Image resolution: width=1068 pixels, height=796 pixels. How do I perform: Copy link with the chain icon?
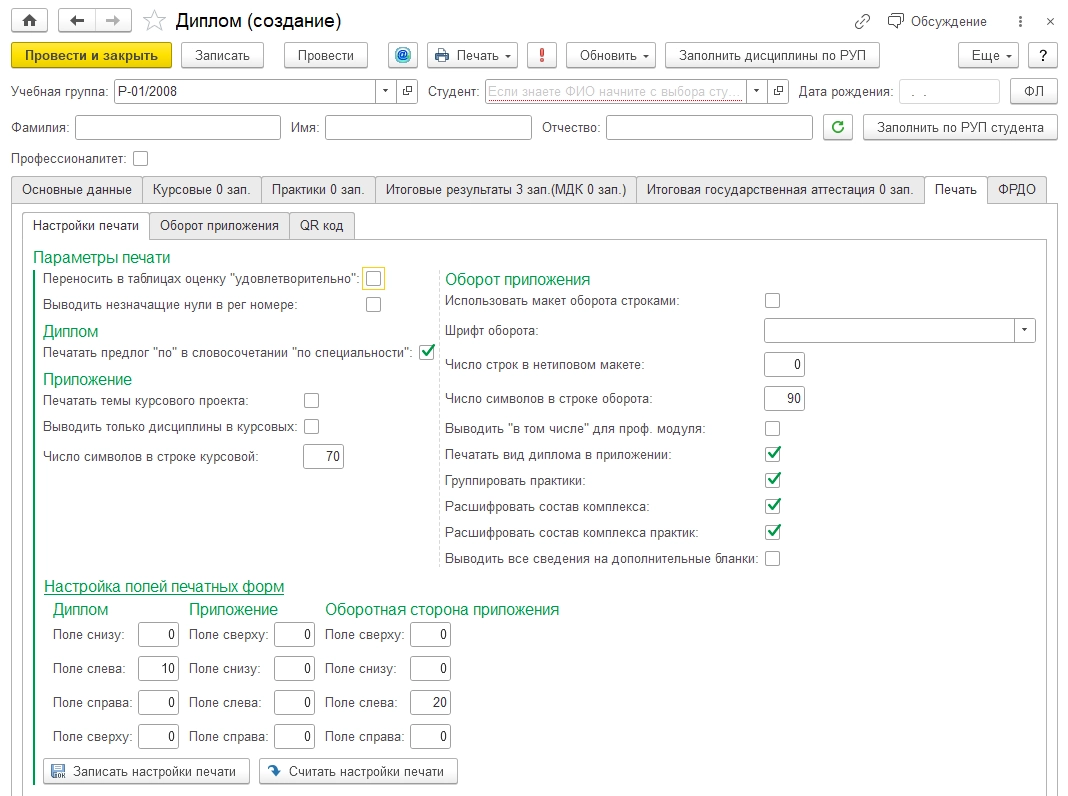coord(862,22)
